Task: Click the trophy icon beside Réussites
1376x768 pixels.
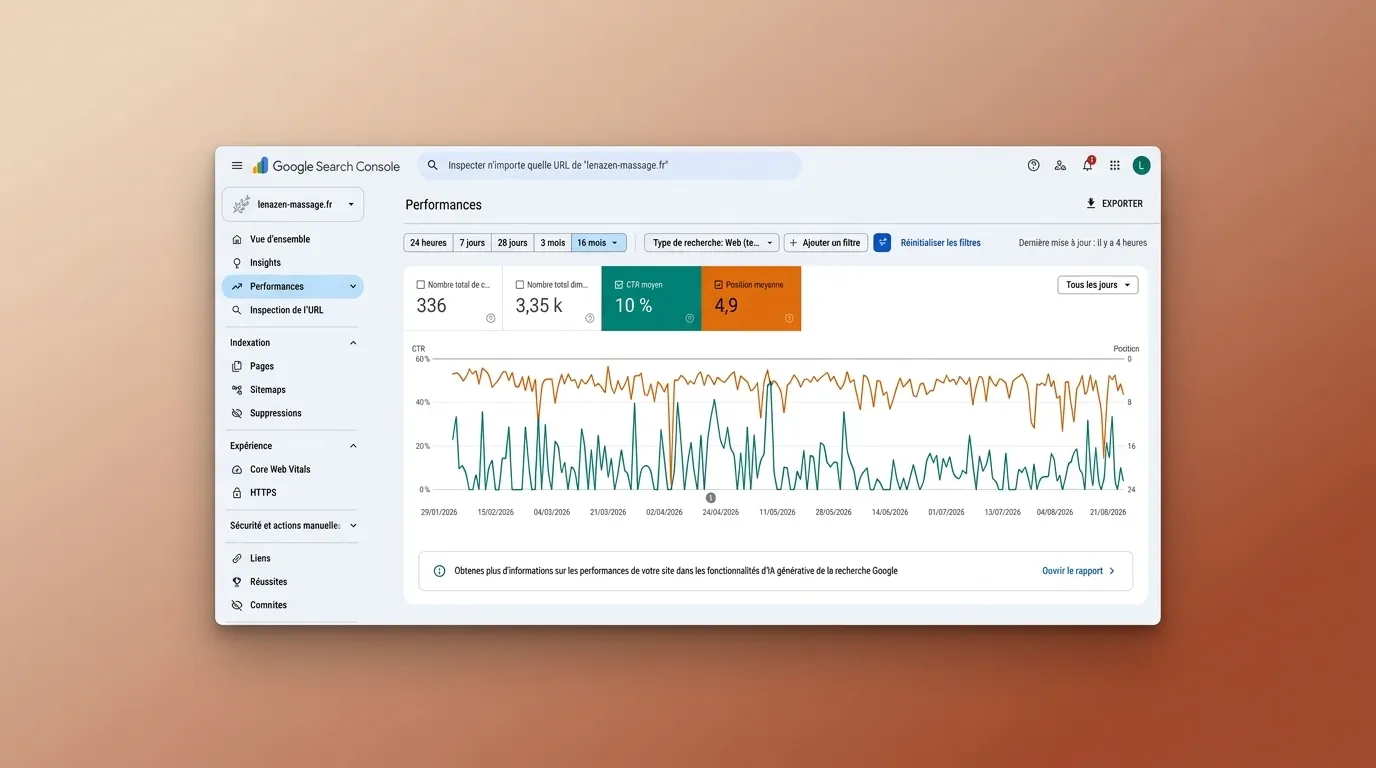Action: [237, 582]
